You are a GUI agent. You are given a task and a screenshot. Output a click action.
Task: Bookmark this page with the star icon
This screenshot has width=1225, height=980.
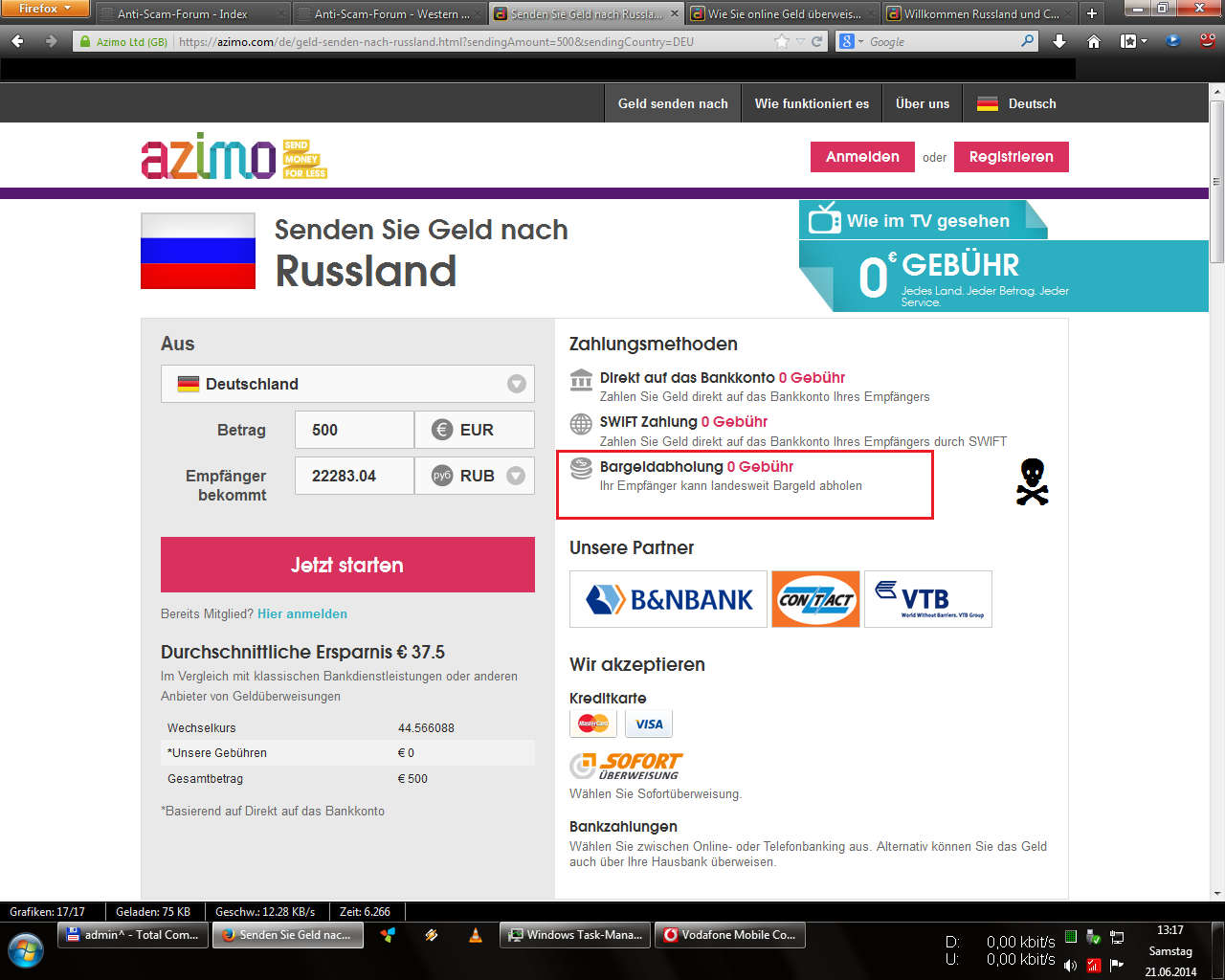[782, 41]
